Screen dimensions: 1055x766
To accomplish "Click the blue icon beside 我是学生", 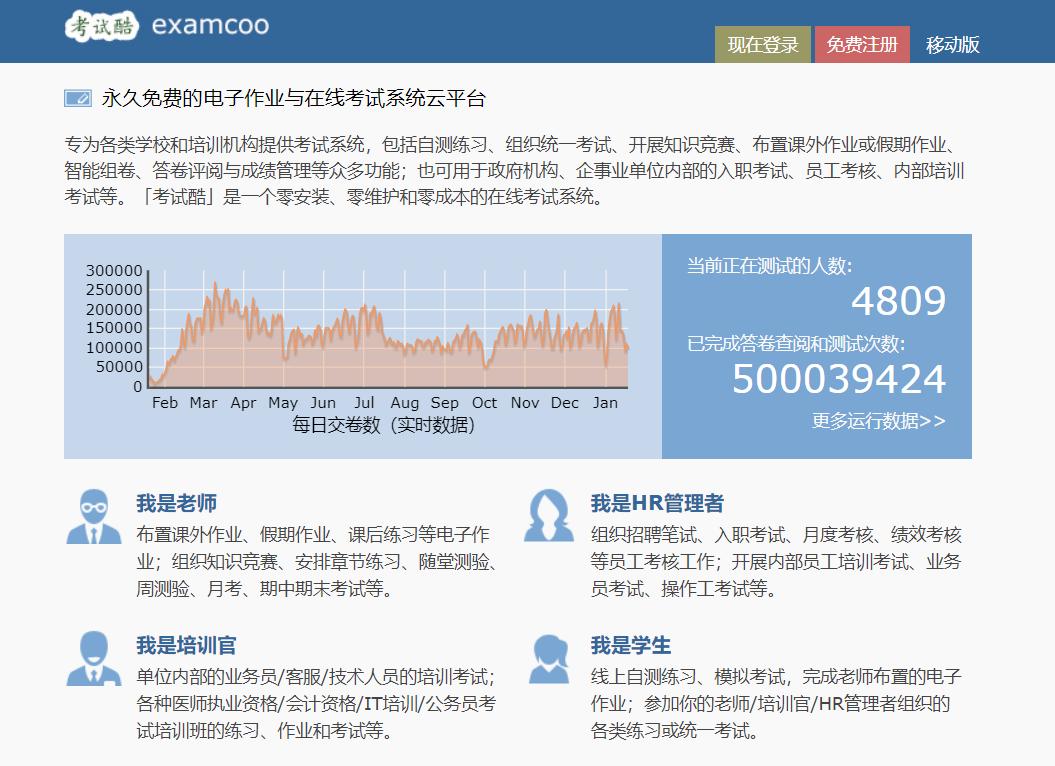I will pos(549,658).
